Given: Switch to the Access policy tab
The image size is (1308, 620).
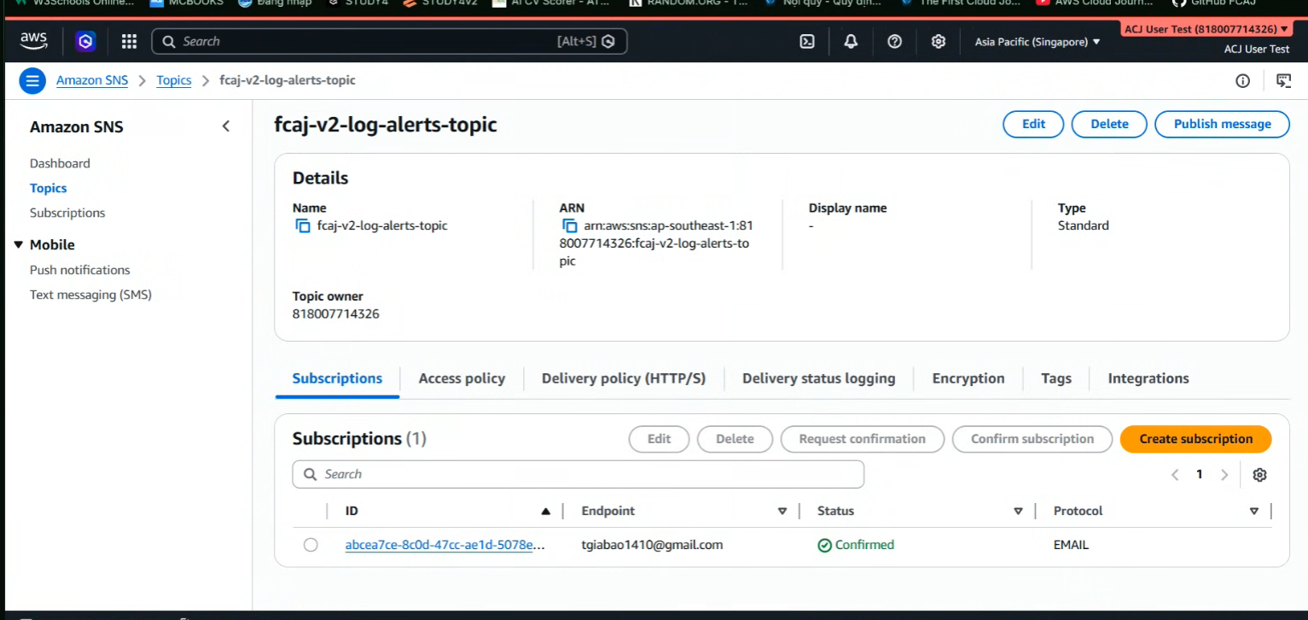Looking at the screenshot, I should tap(462, 379).
